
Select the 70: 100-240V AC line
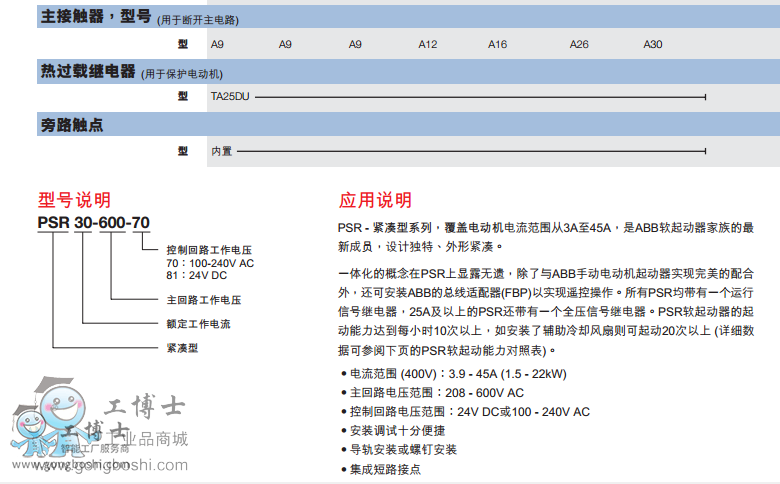point(210,263)
